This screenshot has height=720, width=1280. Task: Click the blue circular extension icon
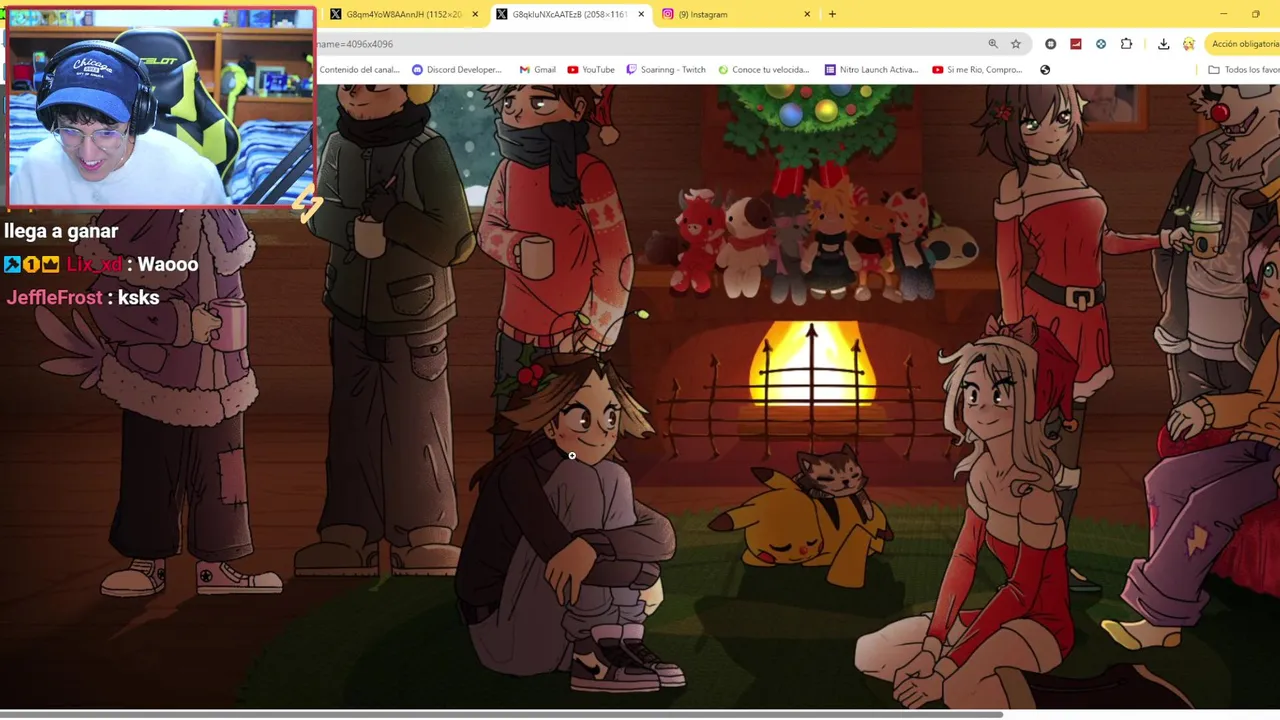coord(1101,44)
